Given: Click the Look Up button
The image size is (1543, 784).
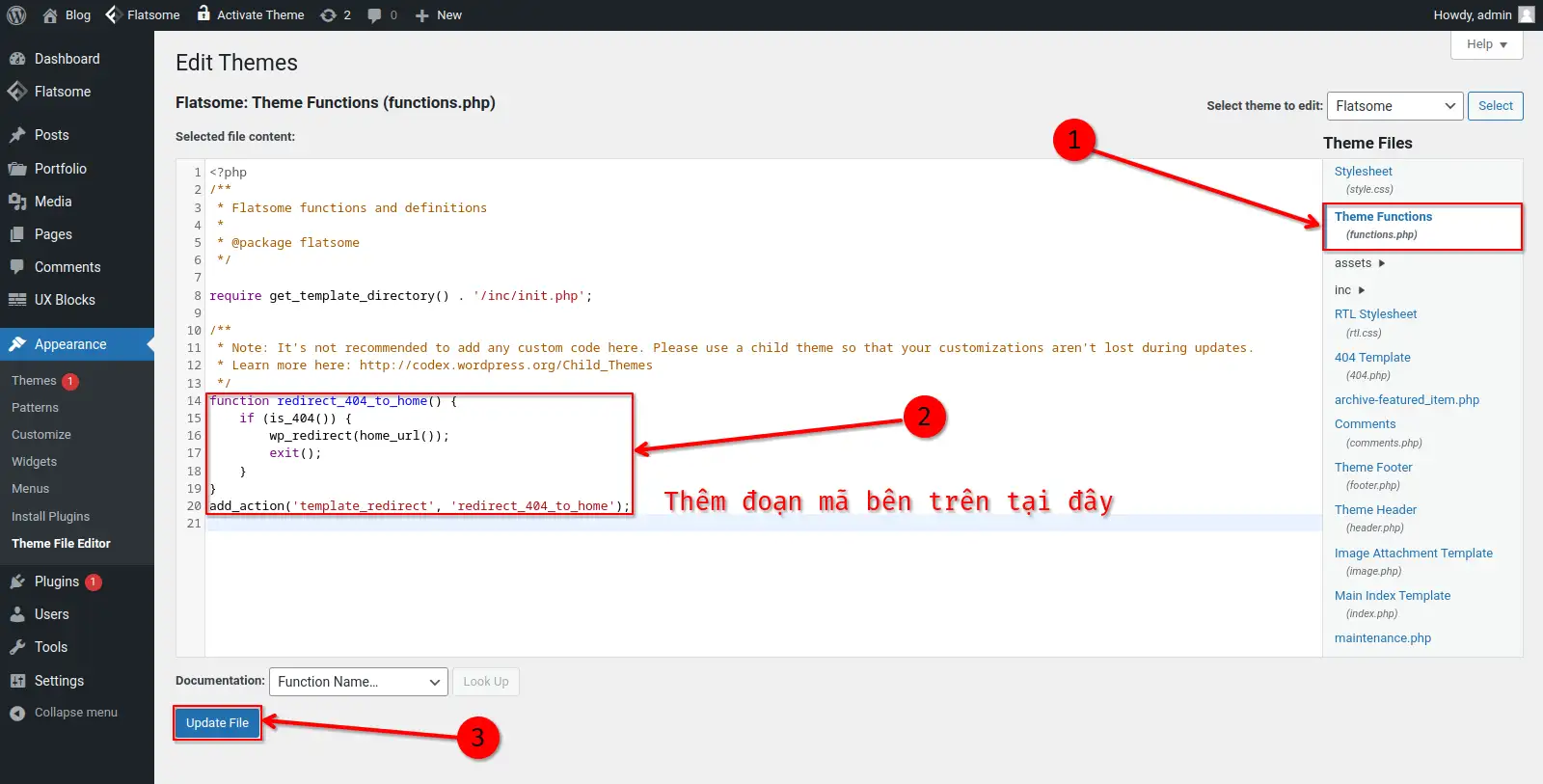Looking at the screenshot, I should 486,682.
